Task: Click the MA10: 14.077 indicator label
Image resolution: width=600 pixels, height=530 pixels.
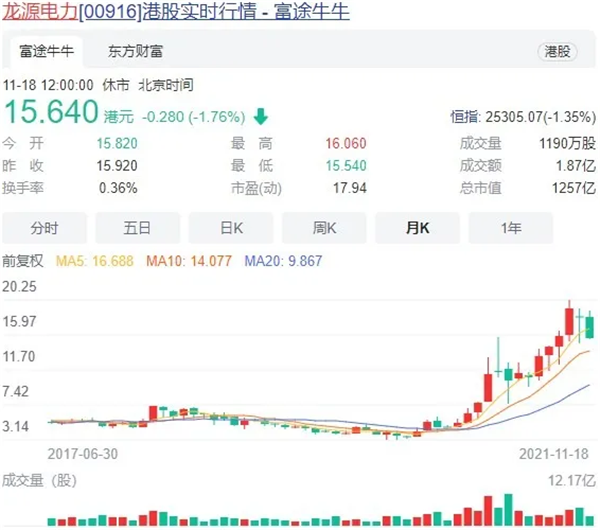Action: [x=189, y=261]
